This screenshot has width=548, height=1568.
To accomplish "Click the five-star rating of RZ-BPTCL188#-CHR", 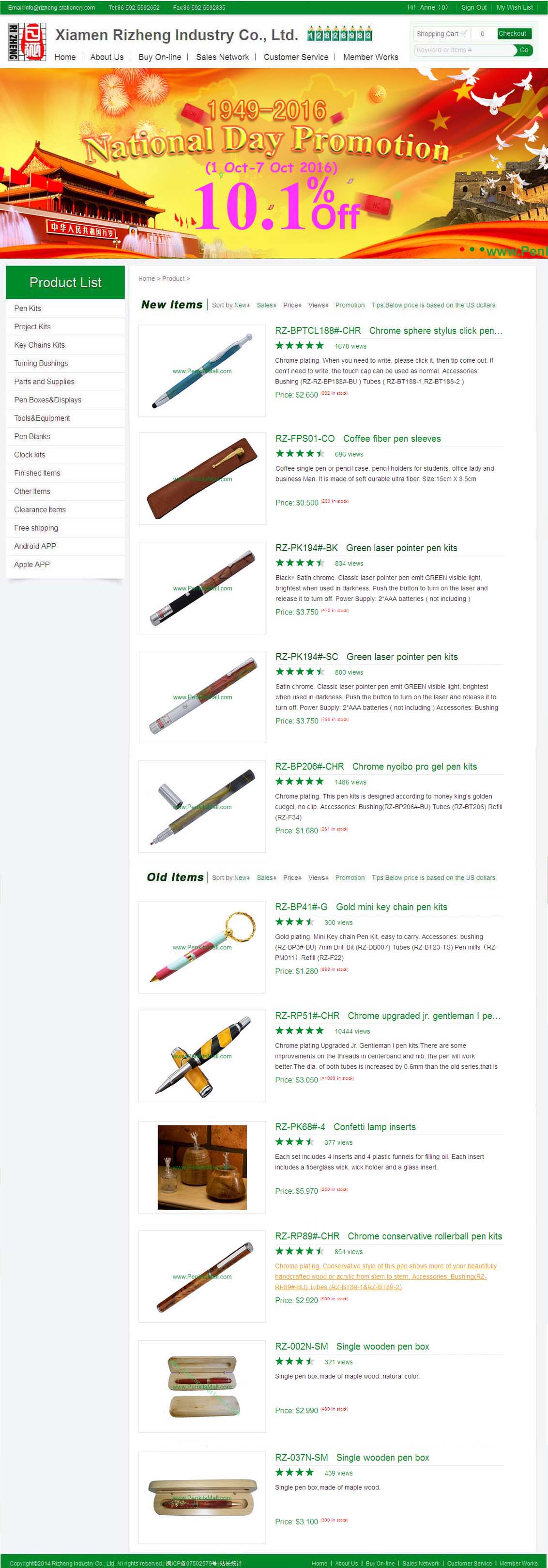I will tap(299, 346).
